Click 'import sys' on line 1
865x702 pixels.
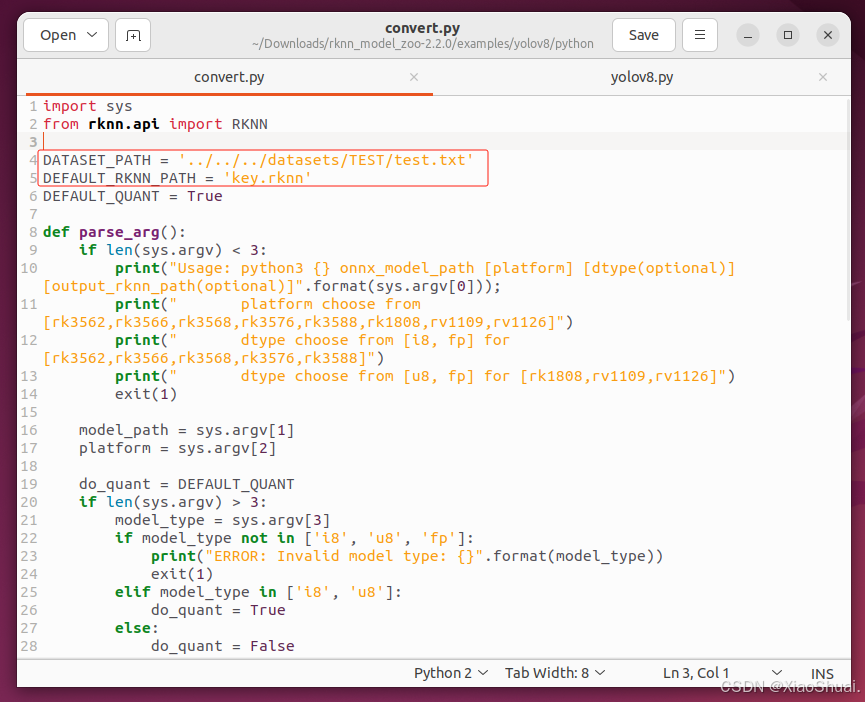[x=88, y=106]
